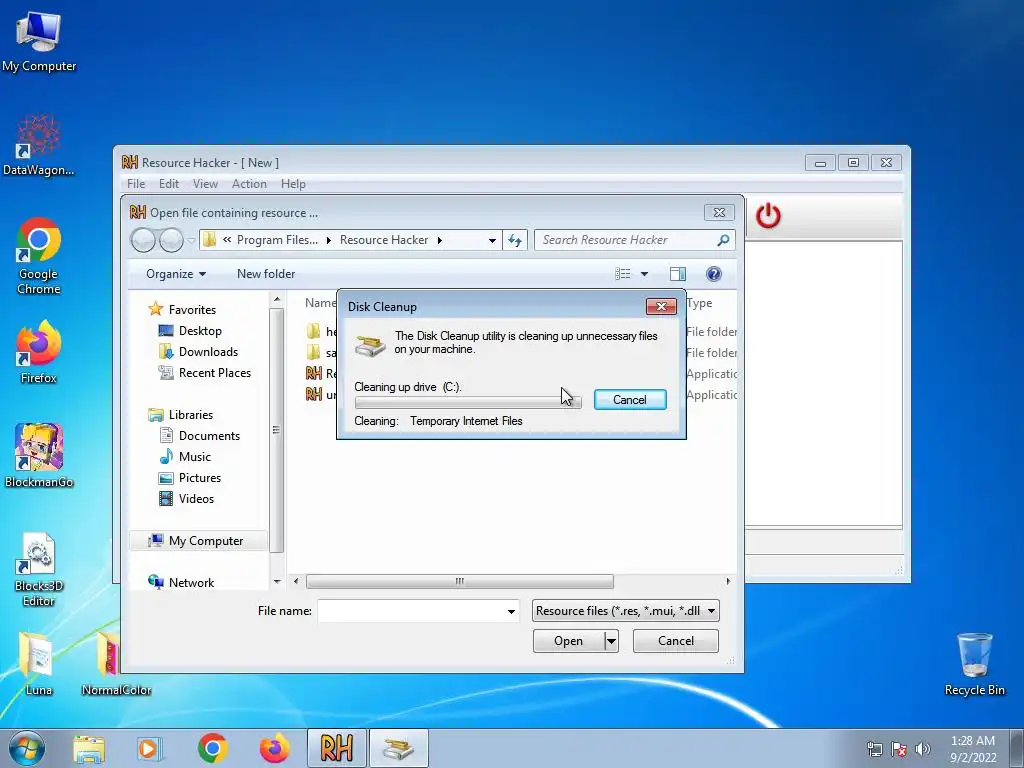The image size is (1024, 768).
Task: Open BlockmanGo desktop shortcut
Action: tap(39, 455)
